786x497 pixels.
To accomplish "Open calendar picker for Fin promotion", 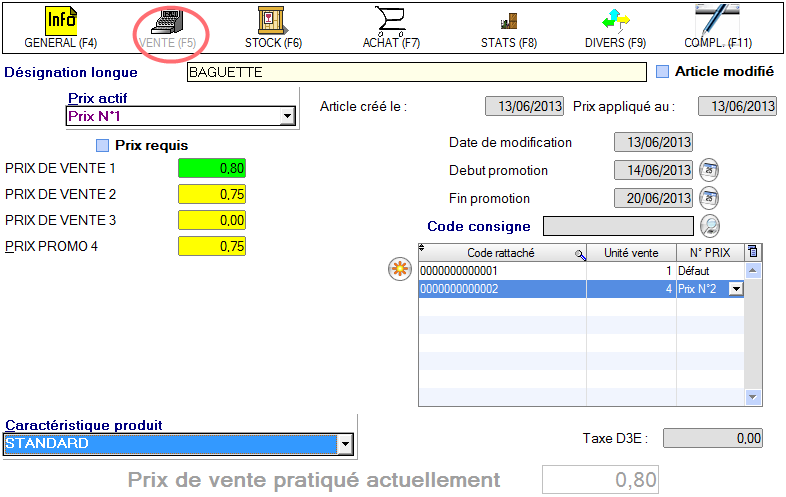I will (709, 198).
